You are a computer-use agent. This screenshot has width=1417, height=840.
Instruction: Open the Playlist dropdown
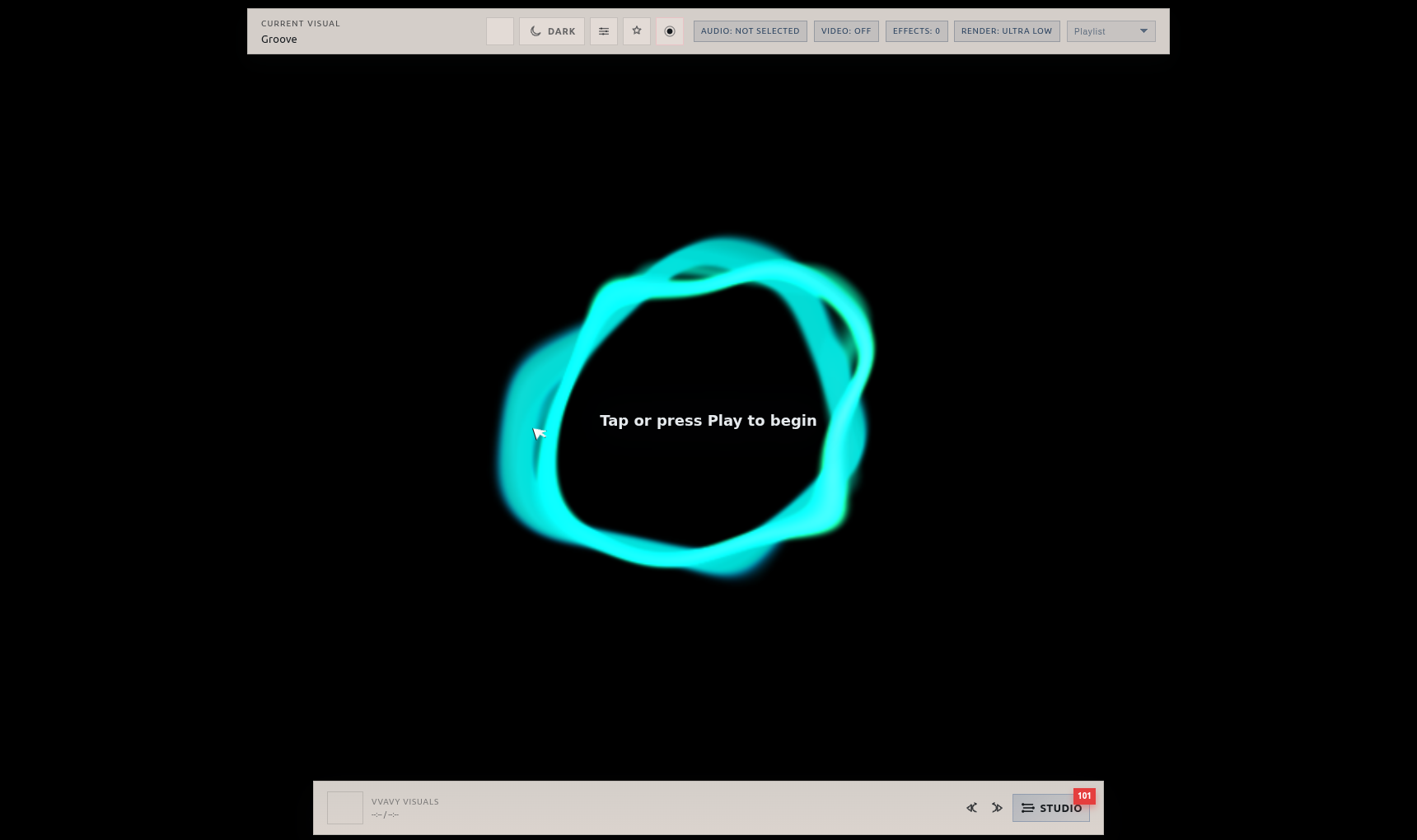tap(1111, 30)
